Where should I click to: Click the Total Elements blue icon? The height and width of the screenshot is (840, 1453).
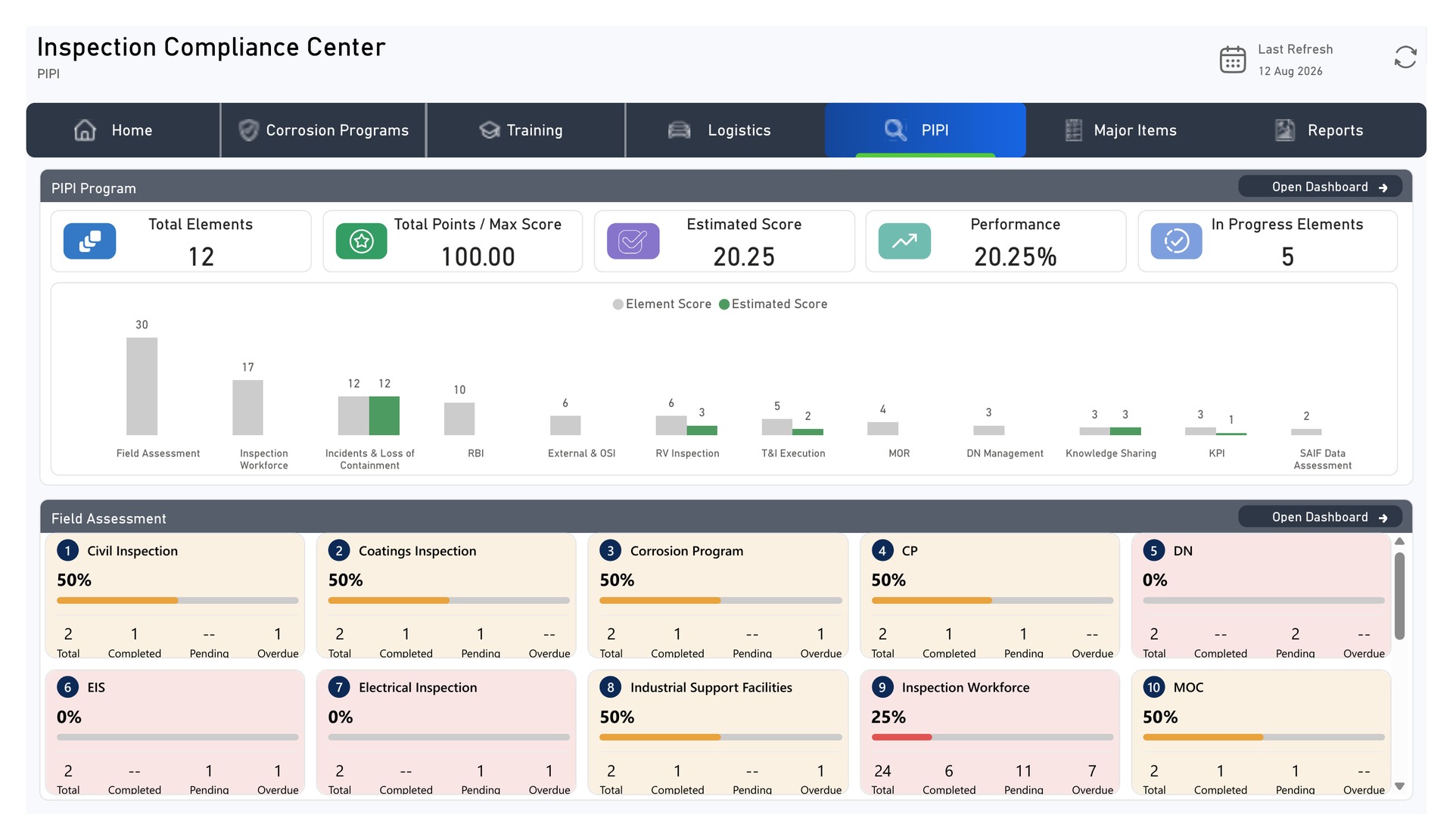89,241
